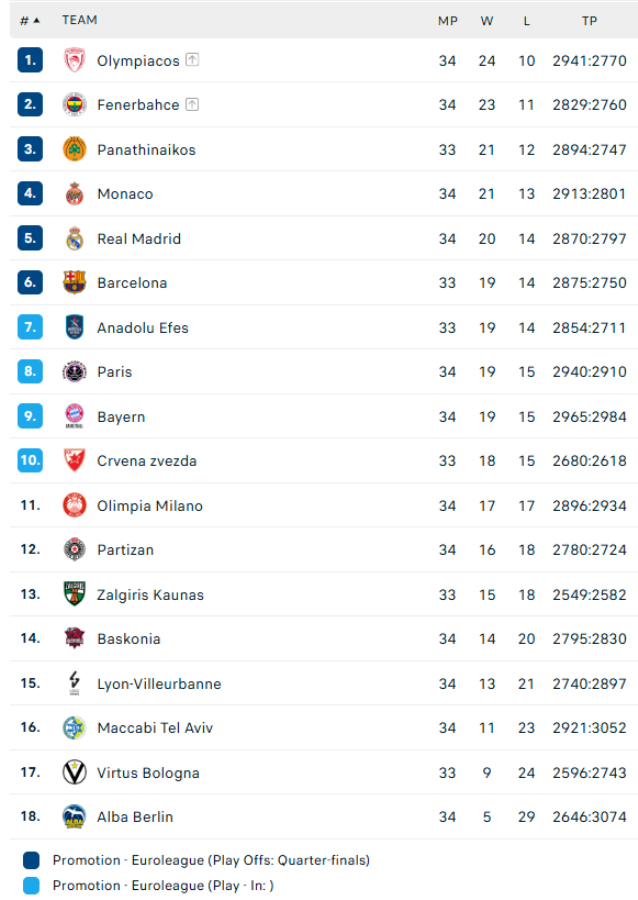Screen dimensions: 638x900
Task: Click the TP column header
Action: pyautogui.click(x=589, y=21)
